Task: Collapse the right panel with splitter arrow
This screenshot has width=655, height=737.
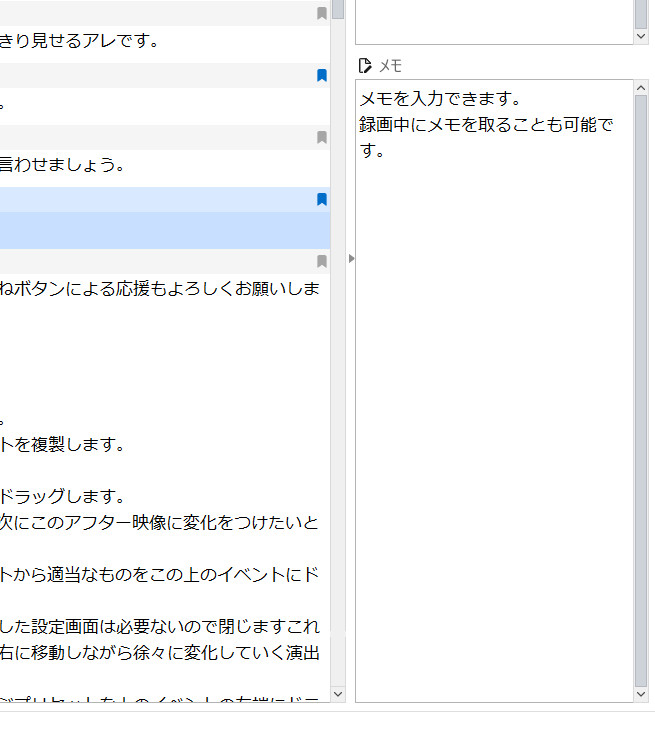Action: coord(350,259)
